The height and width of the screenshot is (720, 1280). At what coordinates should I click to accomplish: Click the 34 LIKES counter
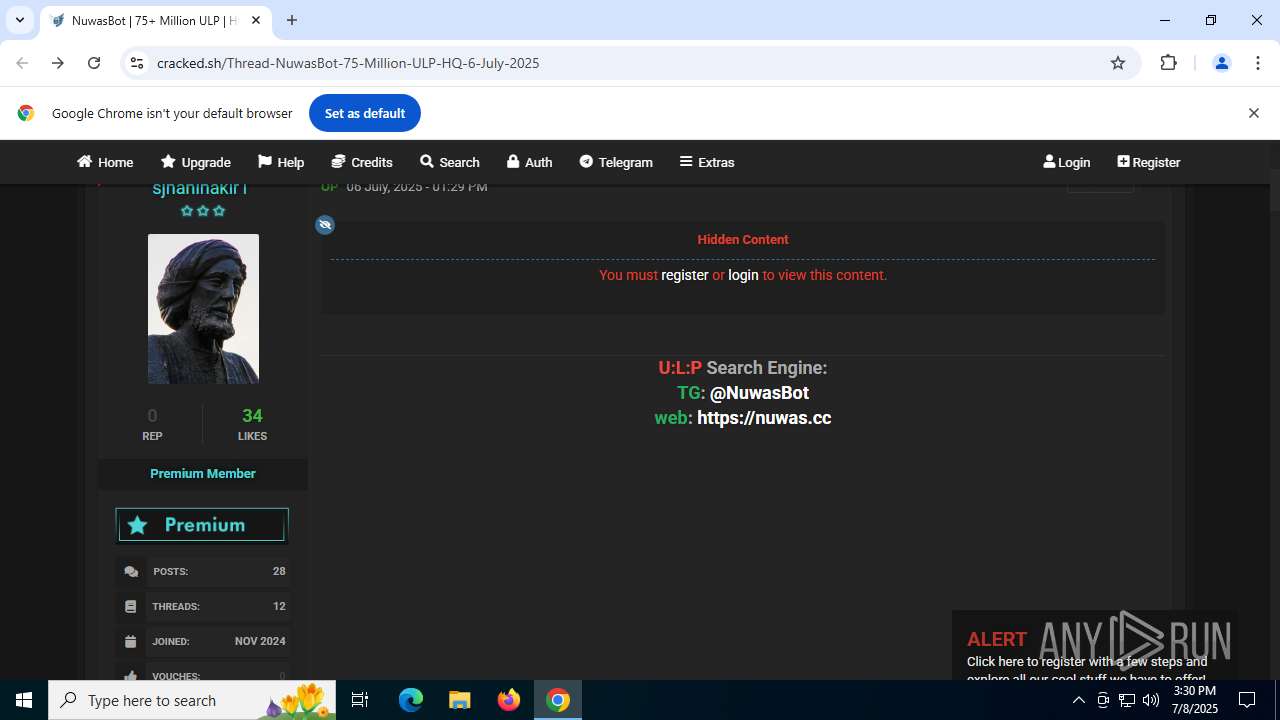(252, 424)
